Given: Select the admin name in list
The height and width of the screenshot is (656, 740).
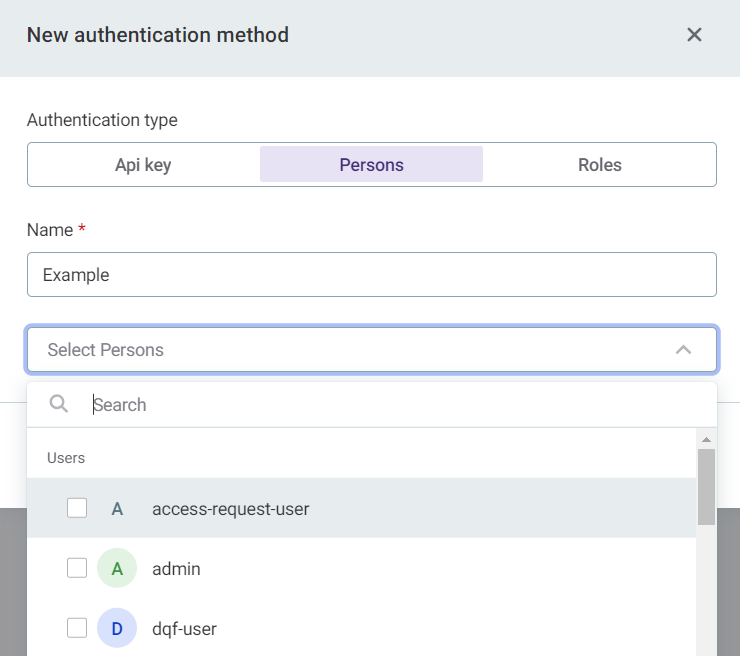Looking at the screenshot, I should (x=176, y=569).
